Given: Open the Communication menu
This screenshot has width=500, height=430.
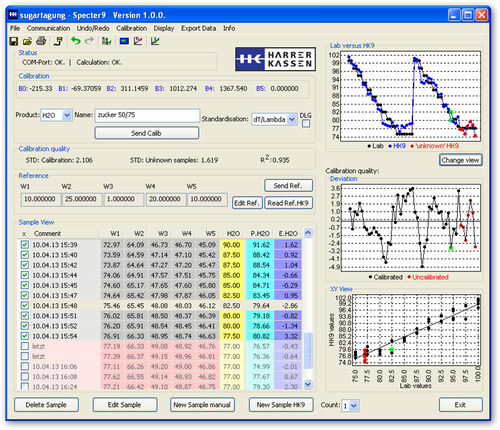Looking at the screenshot, I should pyautogui.click(x=48, y=28).
